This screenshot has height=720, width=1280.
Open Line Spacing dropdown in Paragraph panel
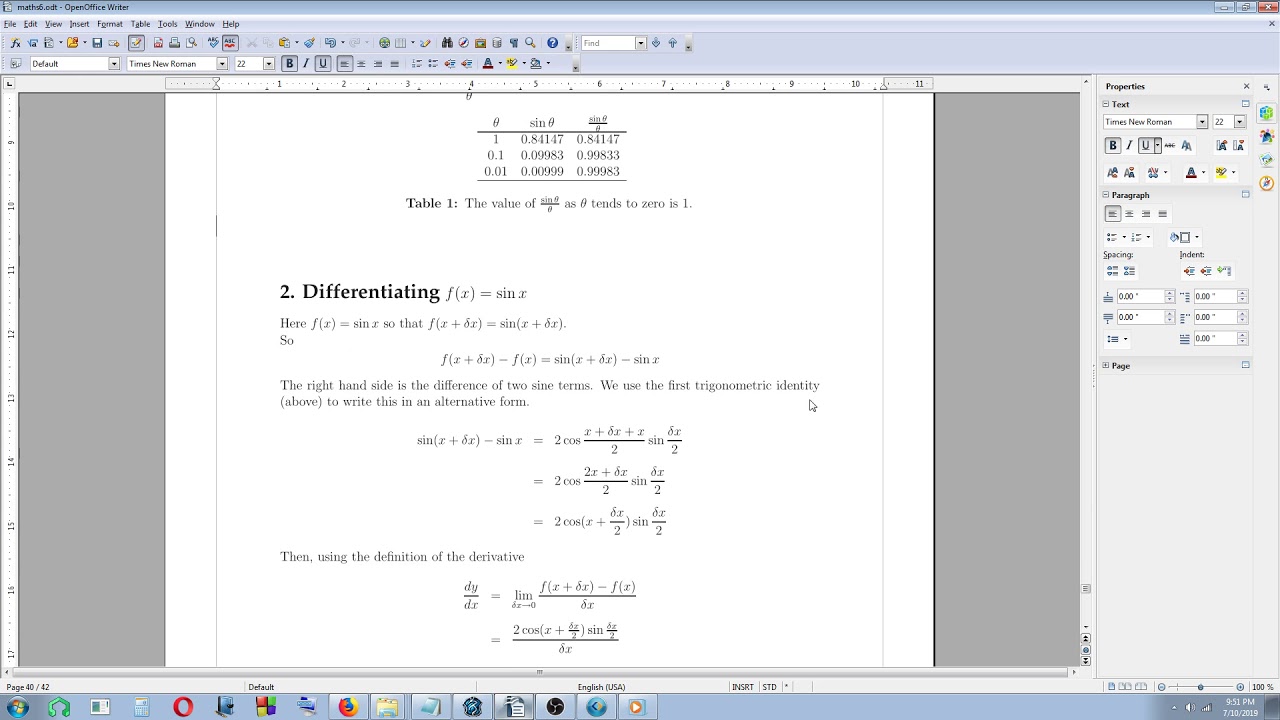tap(1117, 339)
